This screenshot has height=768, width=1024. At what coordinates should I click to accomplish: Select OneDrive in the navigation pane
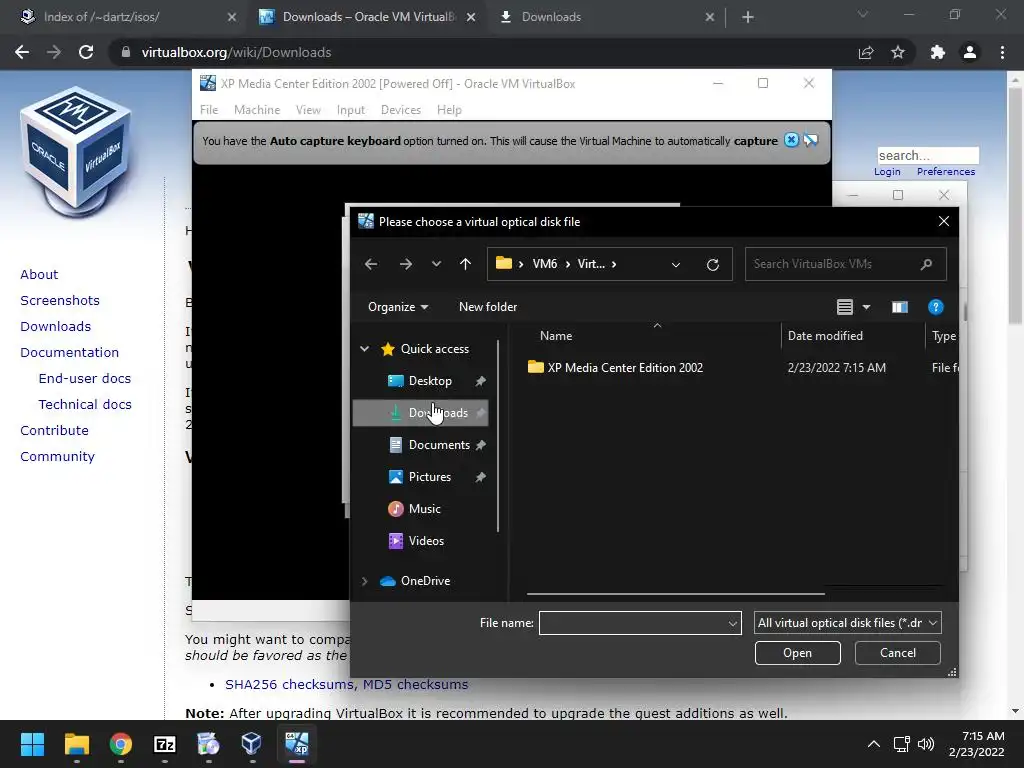(x=425, y=581)
